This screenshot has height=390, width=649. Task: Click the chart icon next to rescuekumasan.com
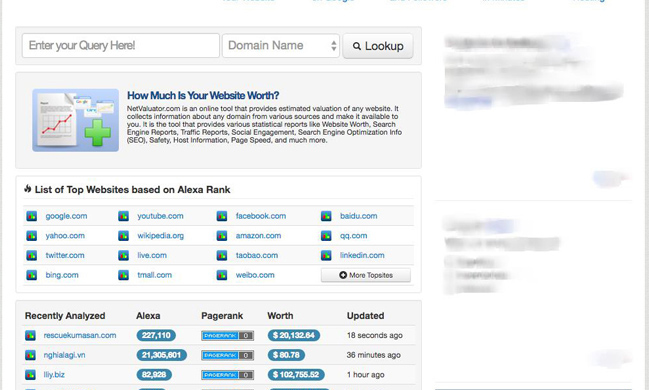(30, 335)
